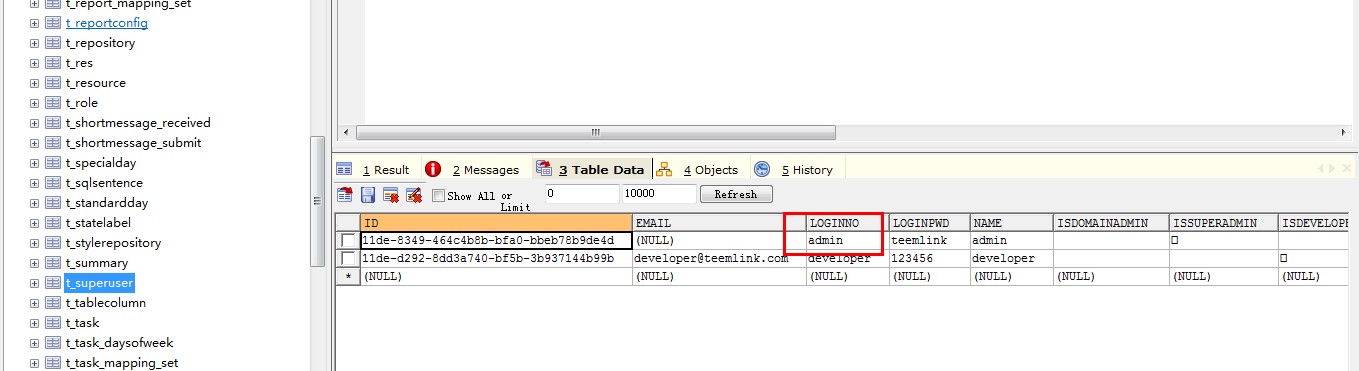
Task: Click the LOGINNO cell showing admin
Action: coord(846,240)
